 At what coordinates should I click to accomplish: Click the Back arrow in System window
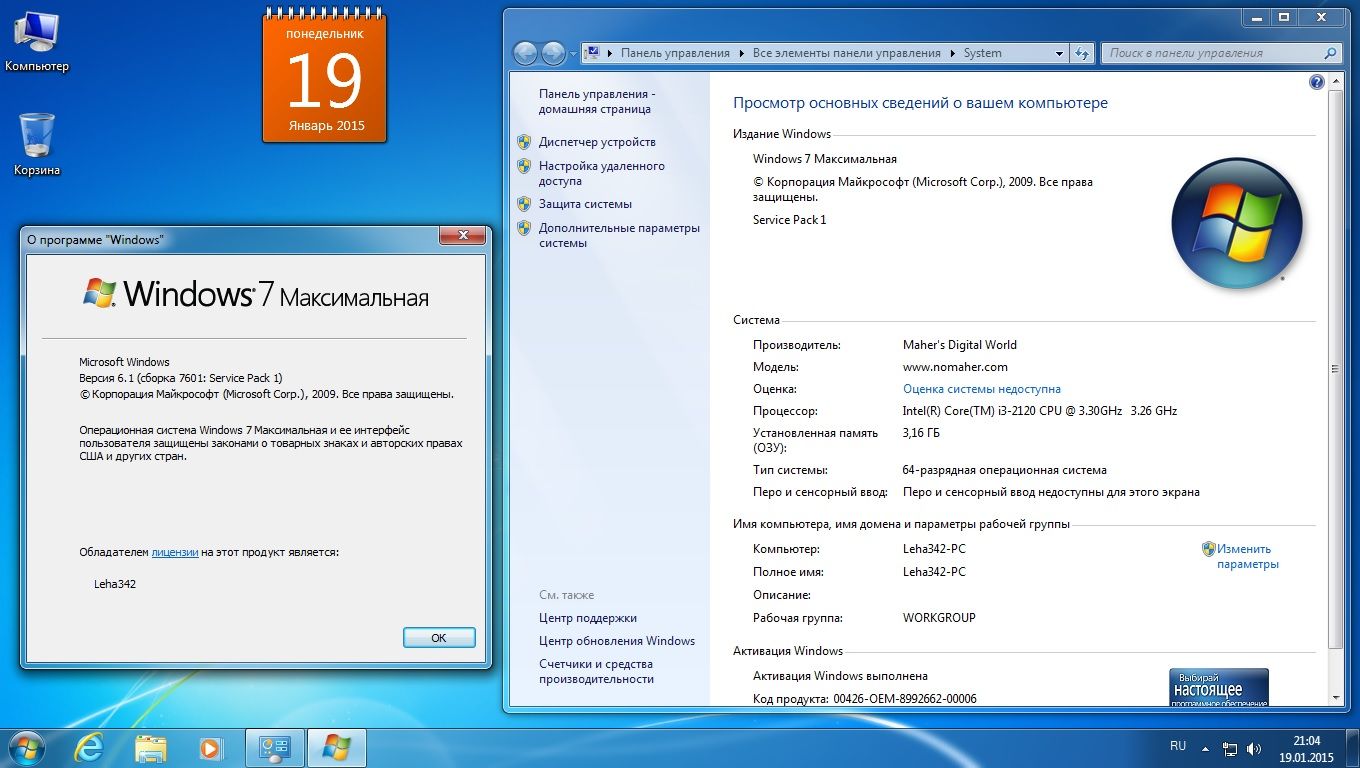point(525,53)
